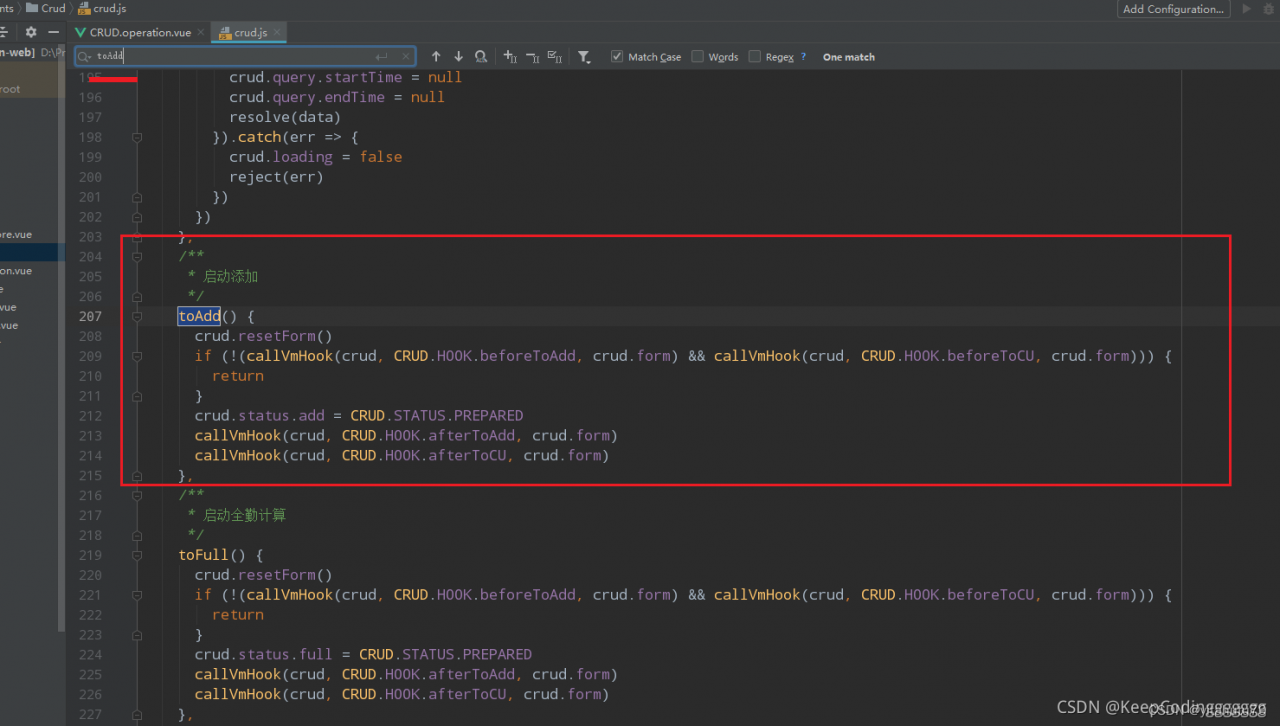Enable the Regex checkbox
The height and width of the screenshot is (726, 1280).
pos(755,57)
